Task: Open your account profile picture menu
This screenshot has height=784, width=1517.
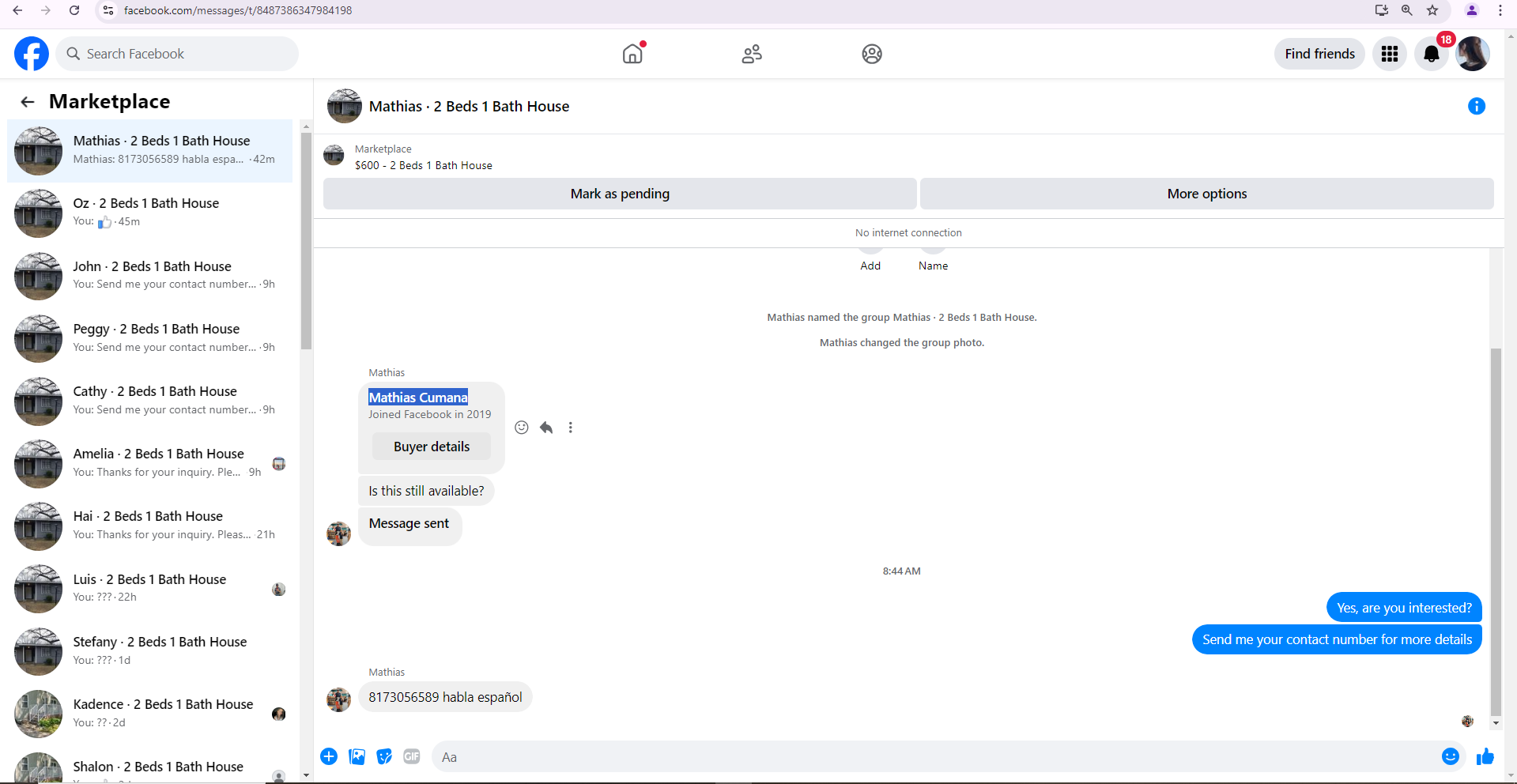Action: point(1473,54)
